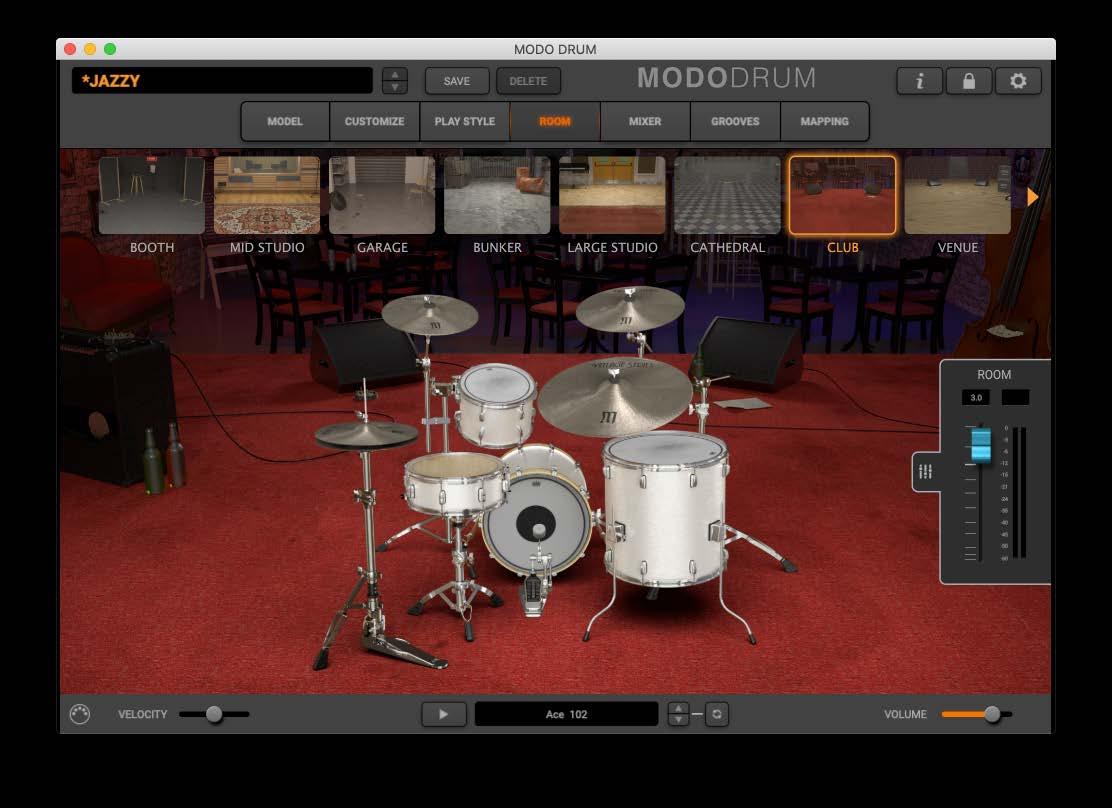Click the lock icon button

(x=968, y=81)
